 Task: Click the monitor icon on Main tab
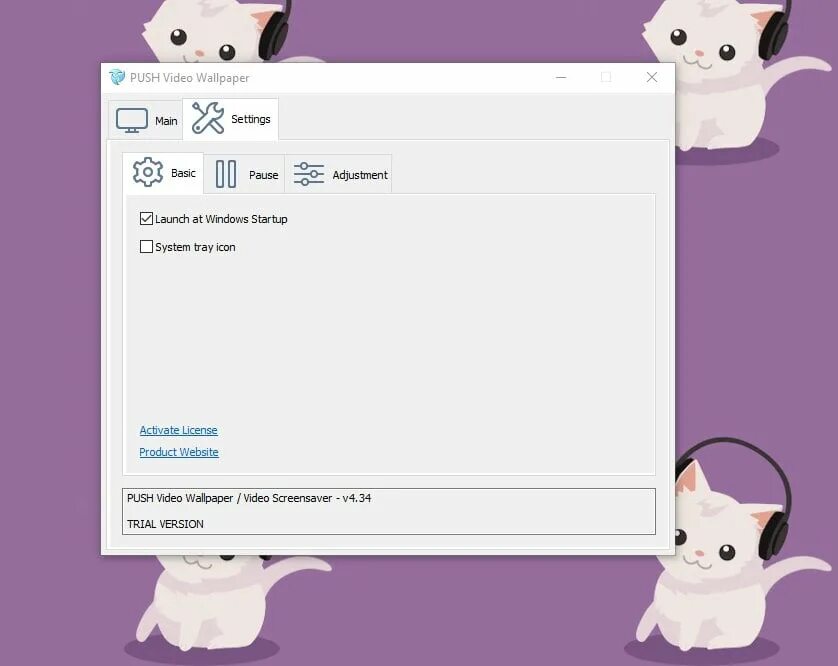[x=131, y=120]
